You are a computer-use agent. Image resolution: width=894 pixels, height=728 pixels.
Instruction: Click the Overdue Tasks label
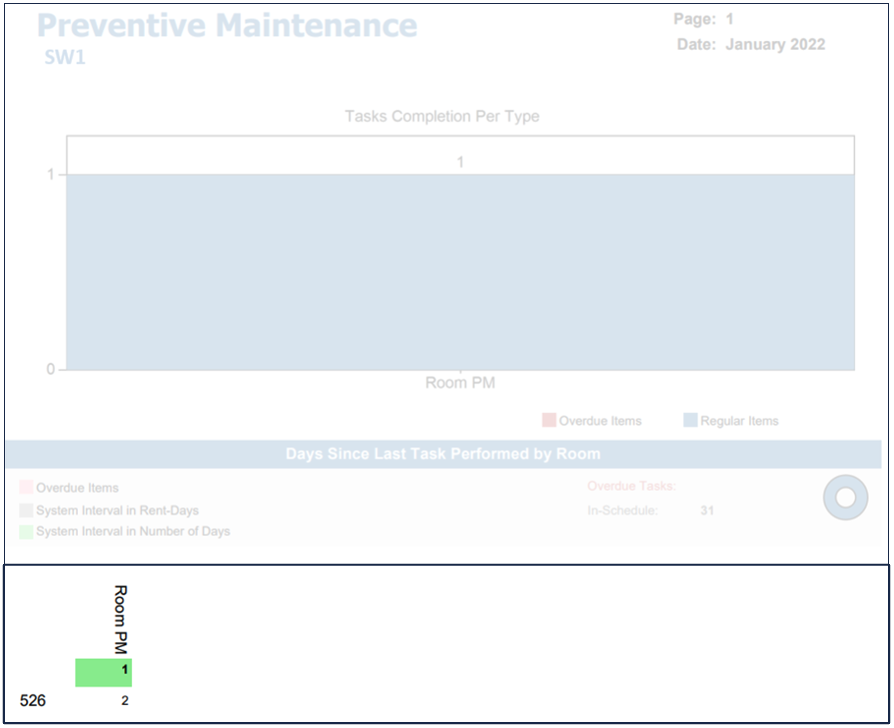click(631, 486)
